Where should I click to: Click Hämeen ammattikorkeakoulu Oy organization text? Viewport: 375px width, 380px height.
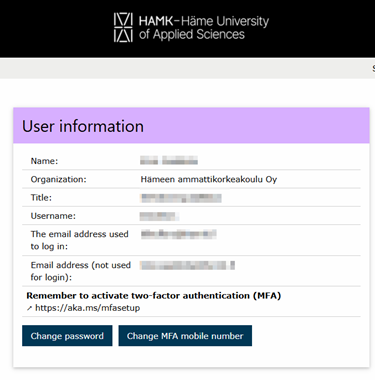[209, 179]
